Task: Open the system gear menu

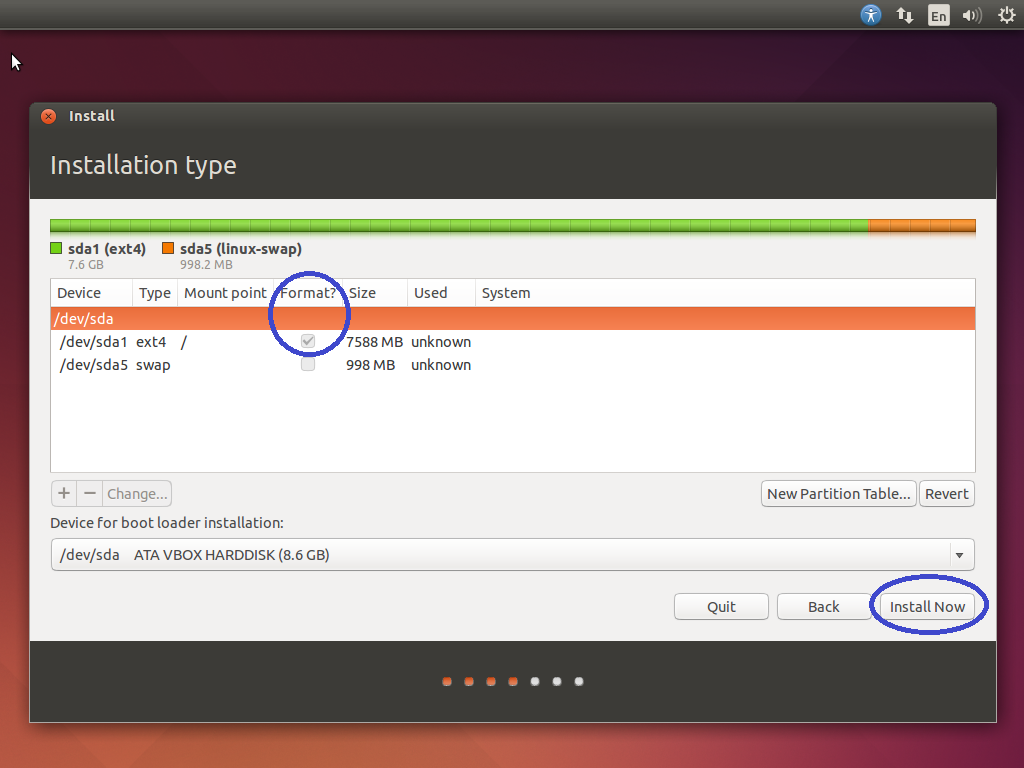Action: tap(1005, 15)
